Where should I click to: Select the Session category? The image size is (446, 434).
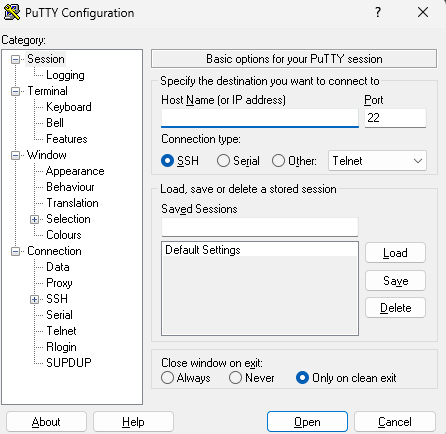46,59
